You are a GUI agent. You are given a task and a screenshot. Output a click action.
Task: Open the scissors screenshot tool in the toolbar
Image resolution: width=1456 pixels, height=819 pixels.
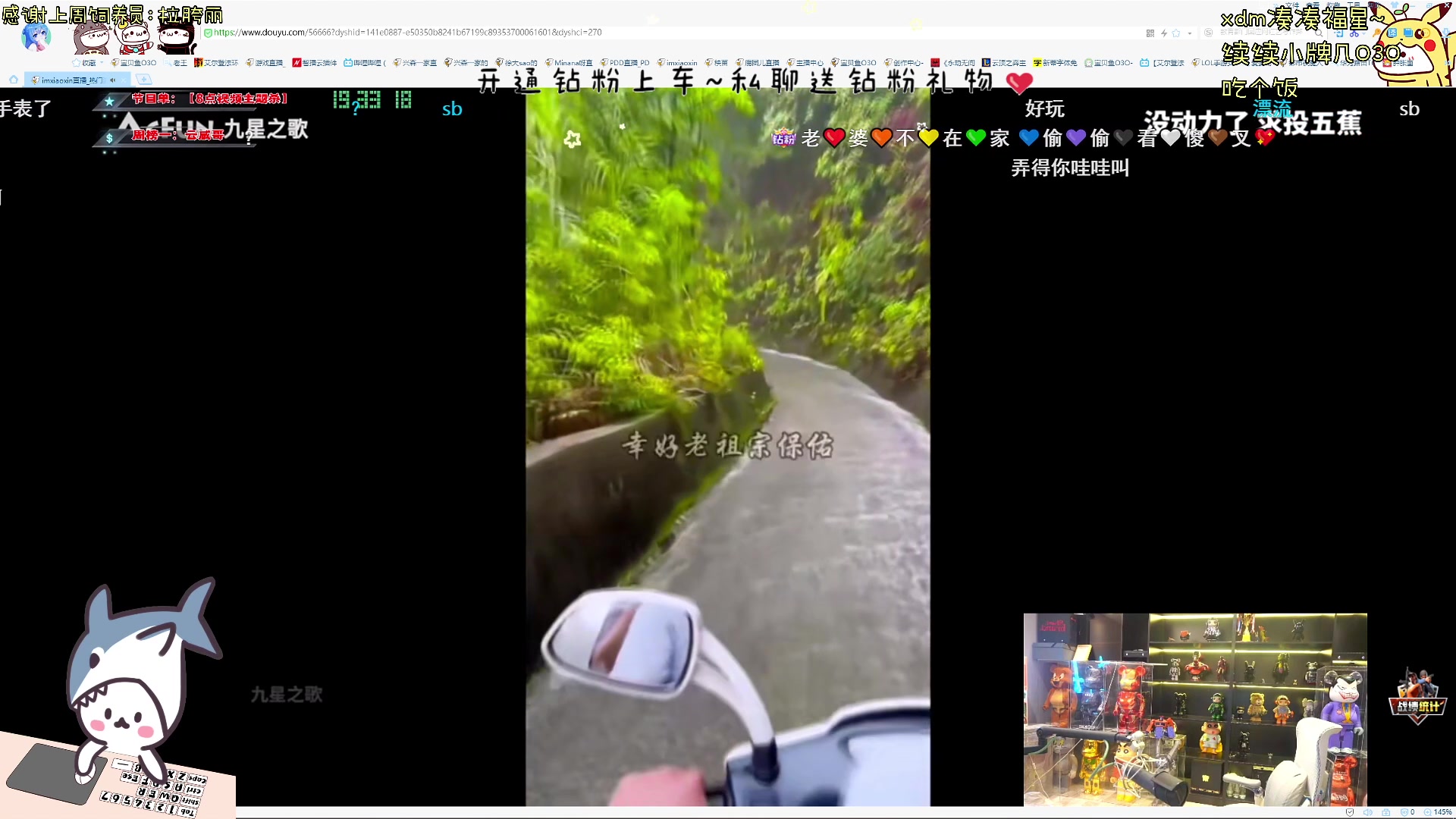click(1356, 33)
